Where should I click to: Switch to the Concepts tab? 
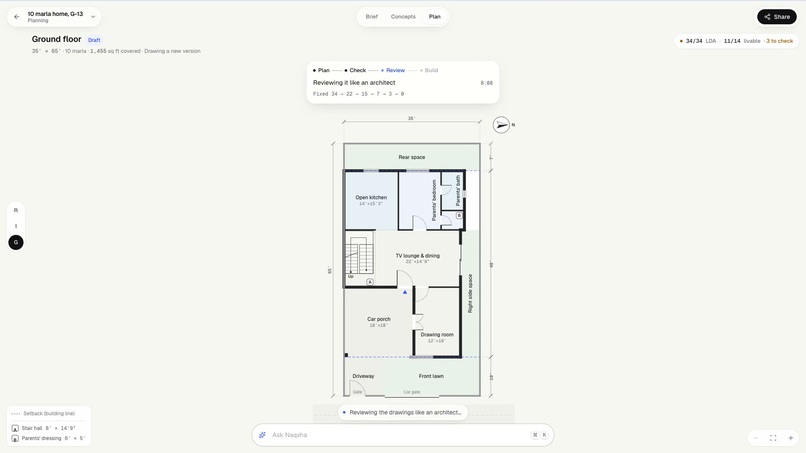click(403, 16)
